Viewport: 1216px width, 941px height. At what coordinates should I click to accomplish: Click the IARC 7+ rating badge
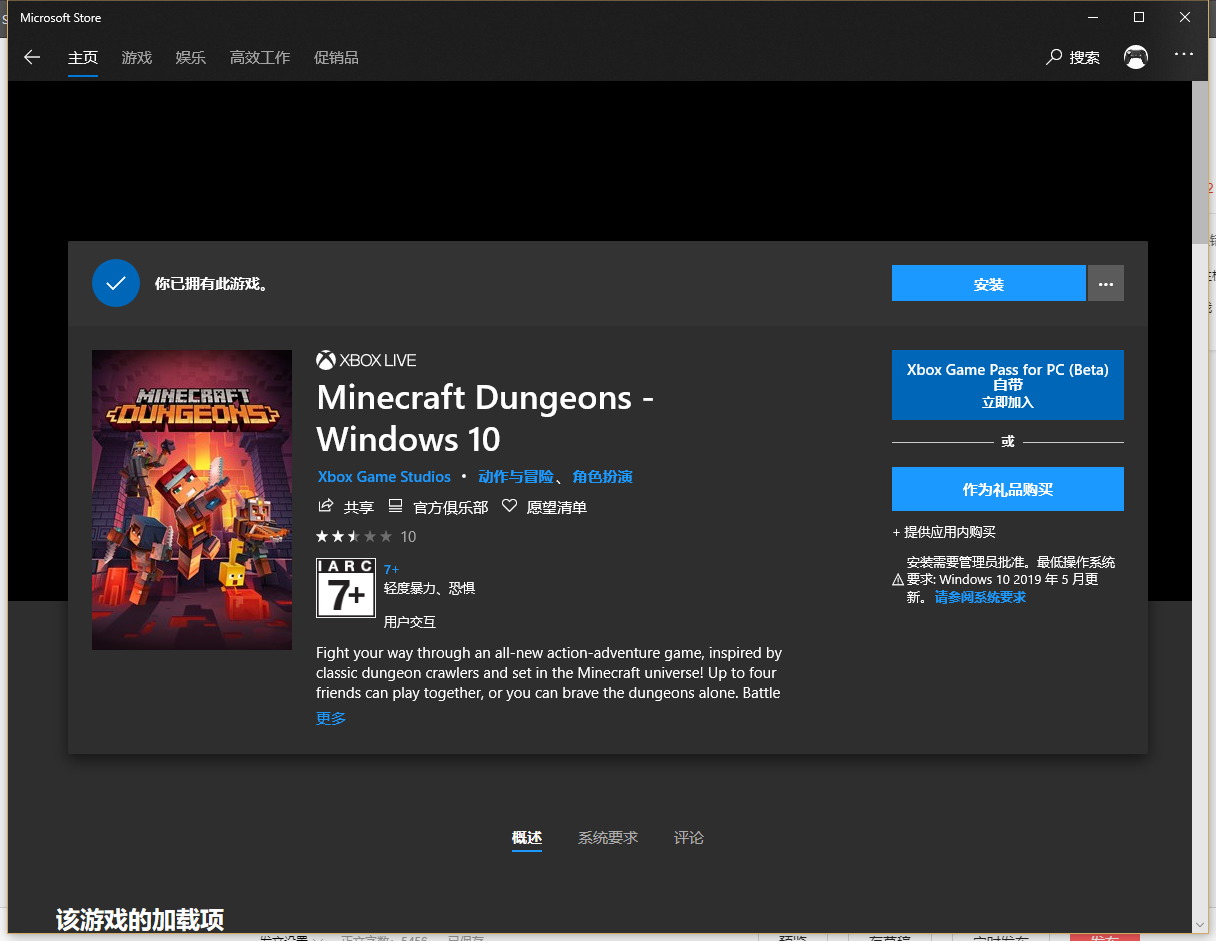[x=346, y=587]
